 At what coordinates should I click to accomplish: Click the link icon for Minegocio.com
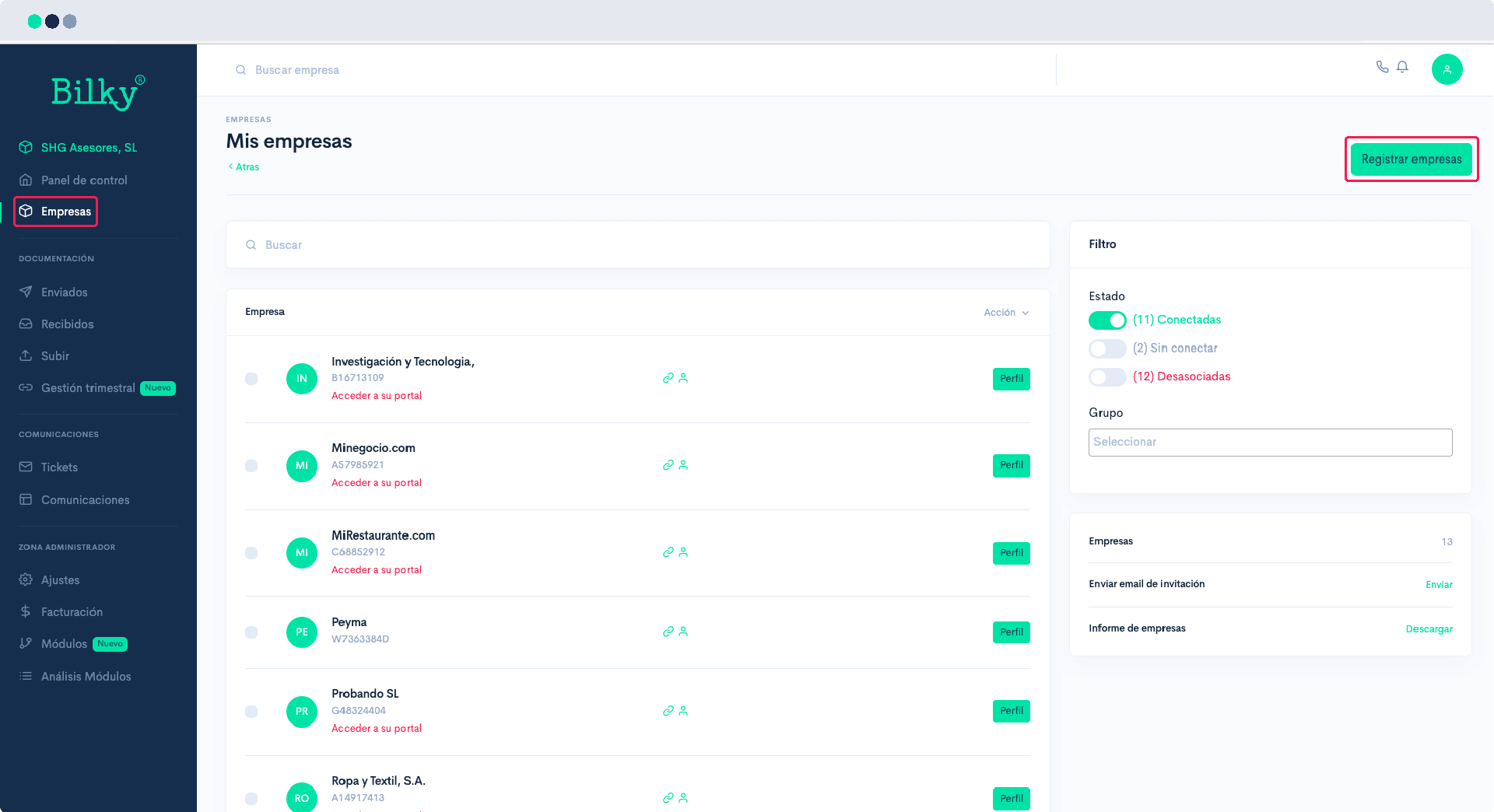coord(668,465)
